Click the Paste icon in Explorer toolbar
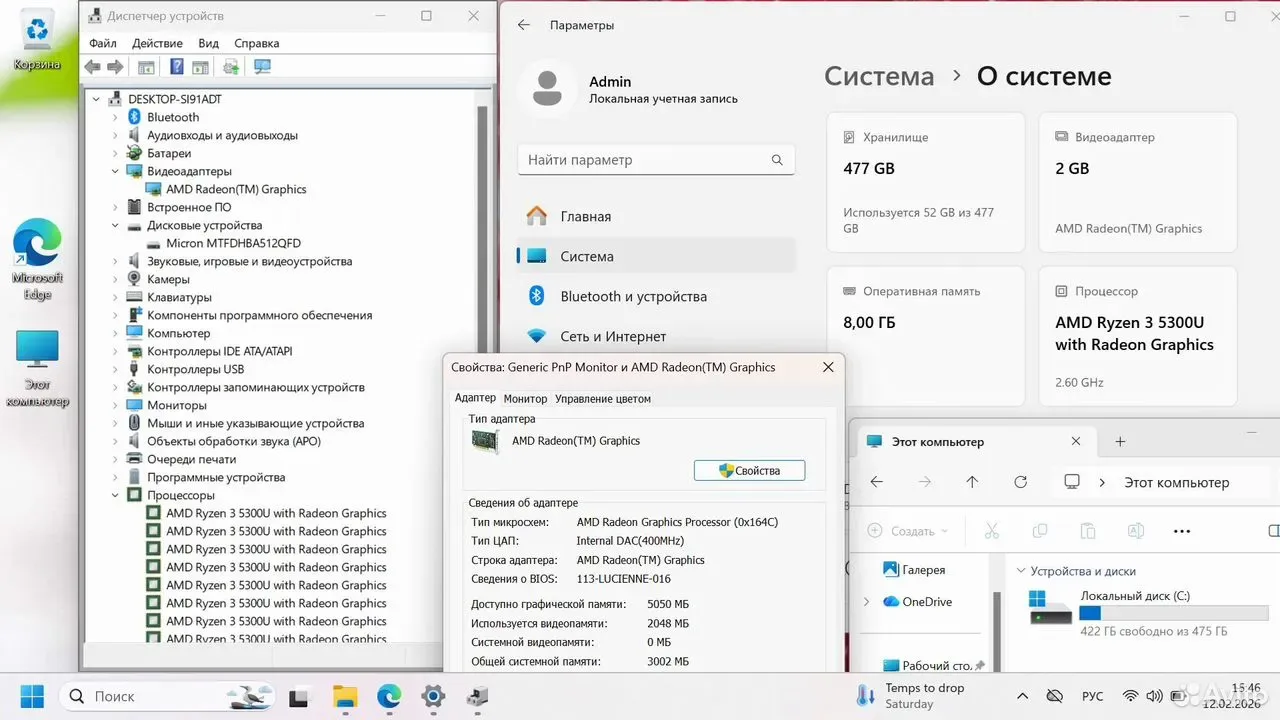The width and height of the screenshot is (1280, 720). coord(1088,531)
